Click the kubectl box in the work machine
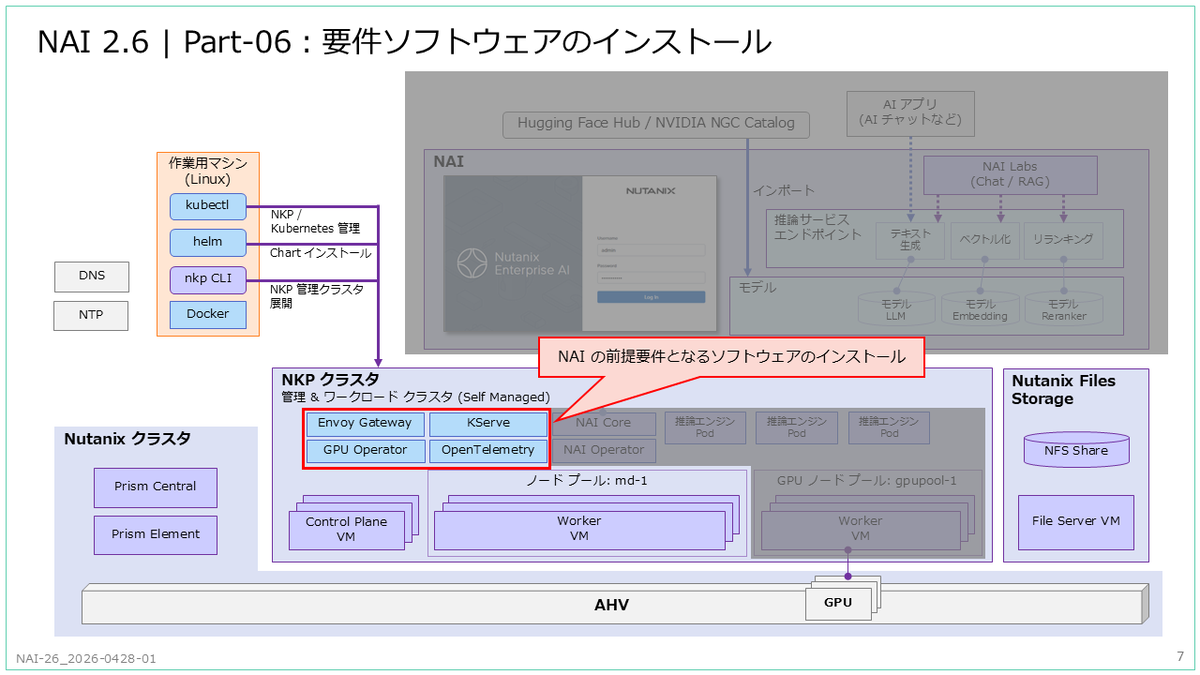 pos(208,207)
